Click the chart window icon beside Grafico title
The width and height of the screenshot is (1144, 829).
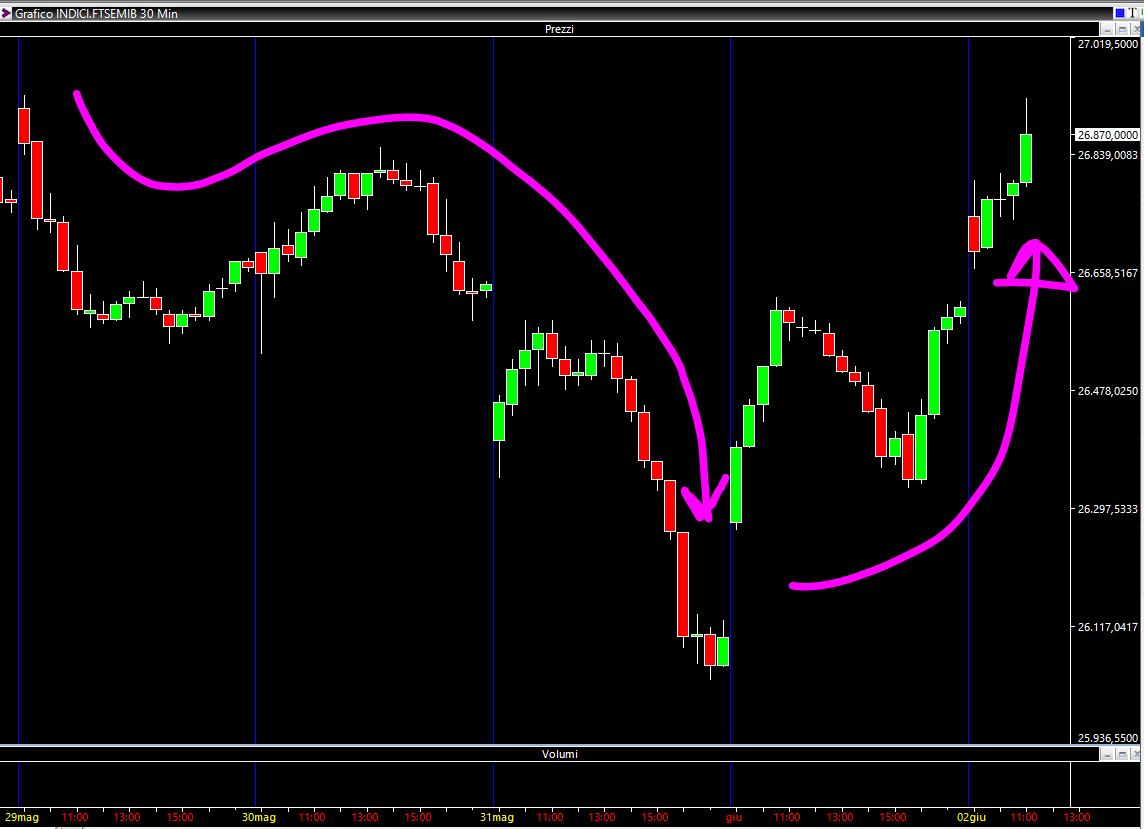point(7,13)
